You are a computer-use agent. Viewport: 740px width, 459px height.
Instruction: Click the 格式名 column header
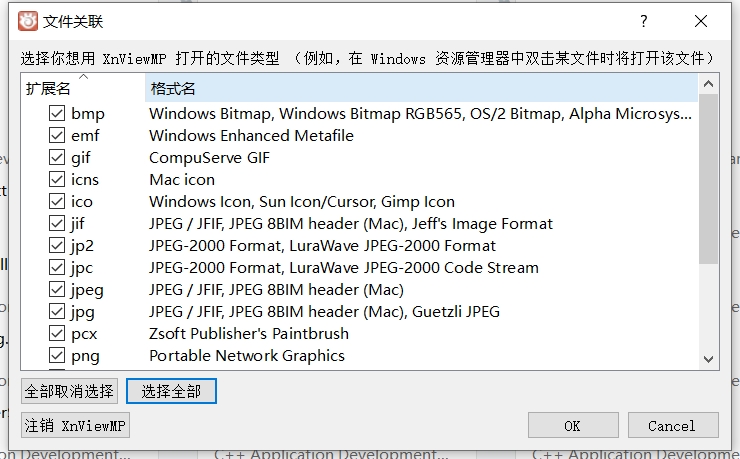[x=420, y=89]
